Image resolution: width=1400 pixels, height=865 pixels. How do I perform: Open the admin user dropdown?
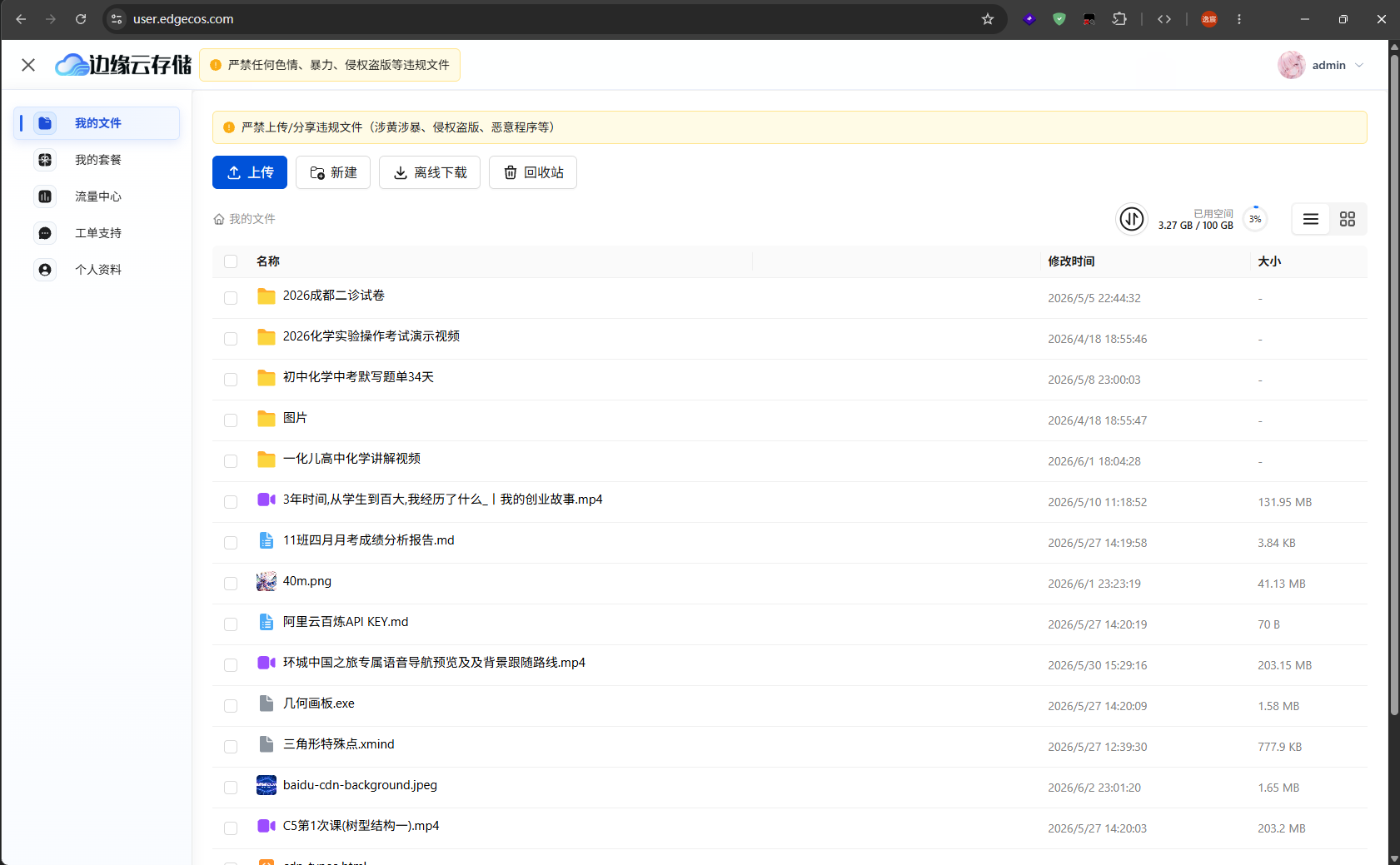pos(1322,65)
